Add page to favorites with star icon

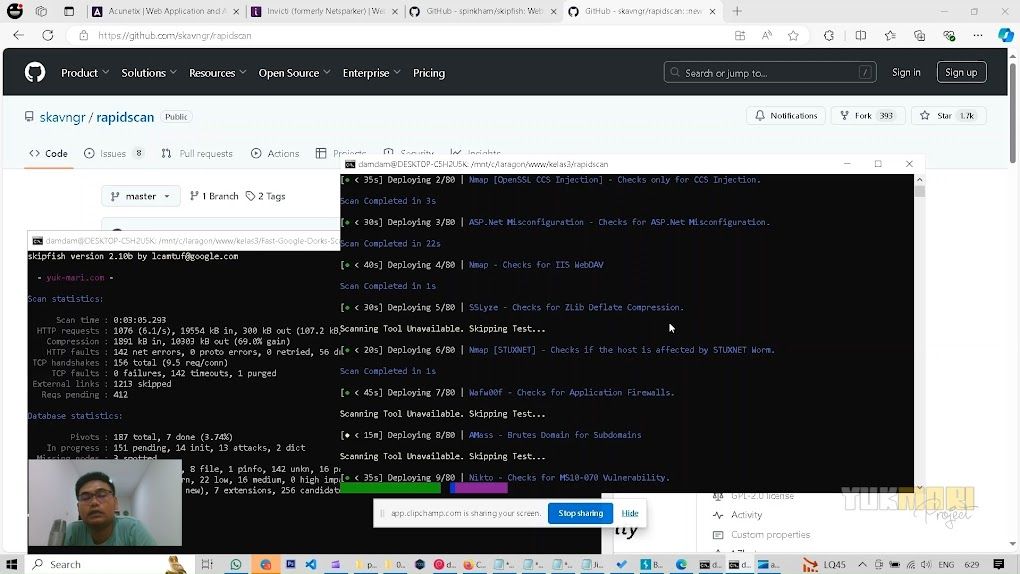[793, 36]
